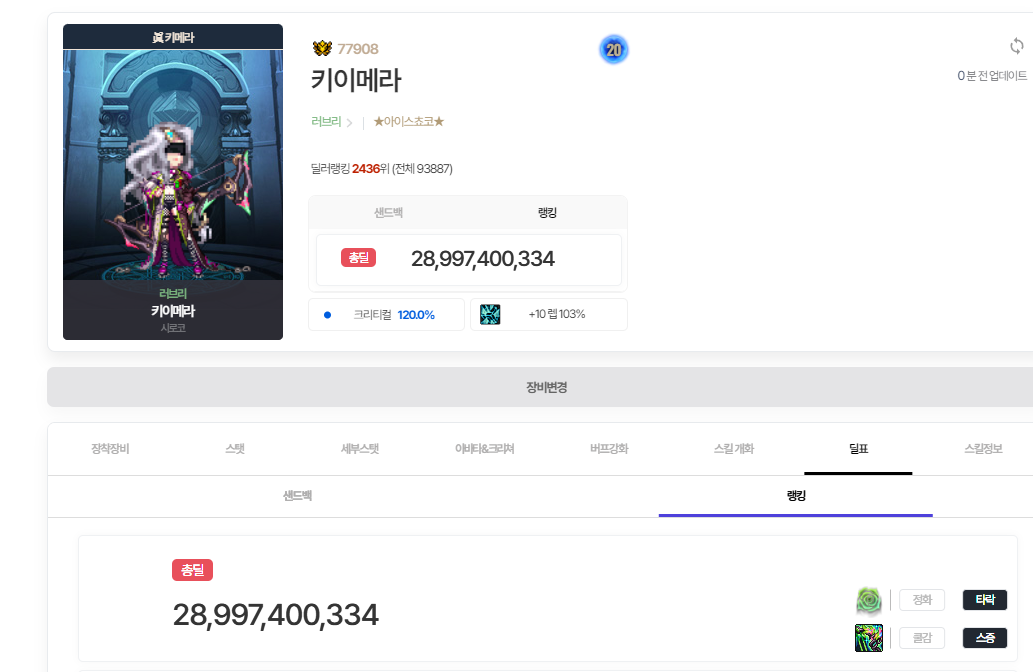Switch to the 스킬개화 tab

click(733, 449)
